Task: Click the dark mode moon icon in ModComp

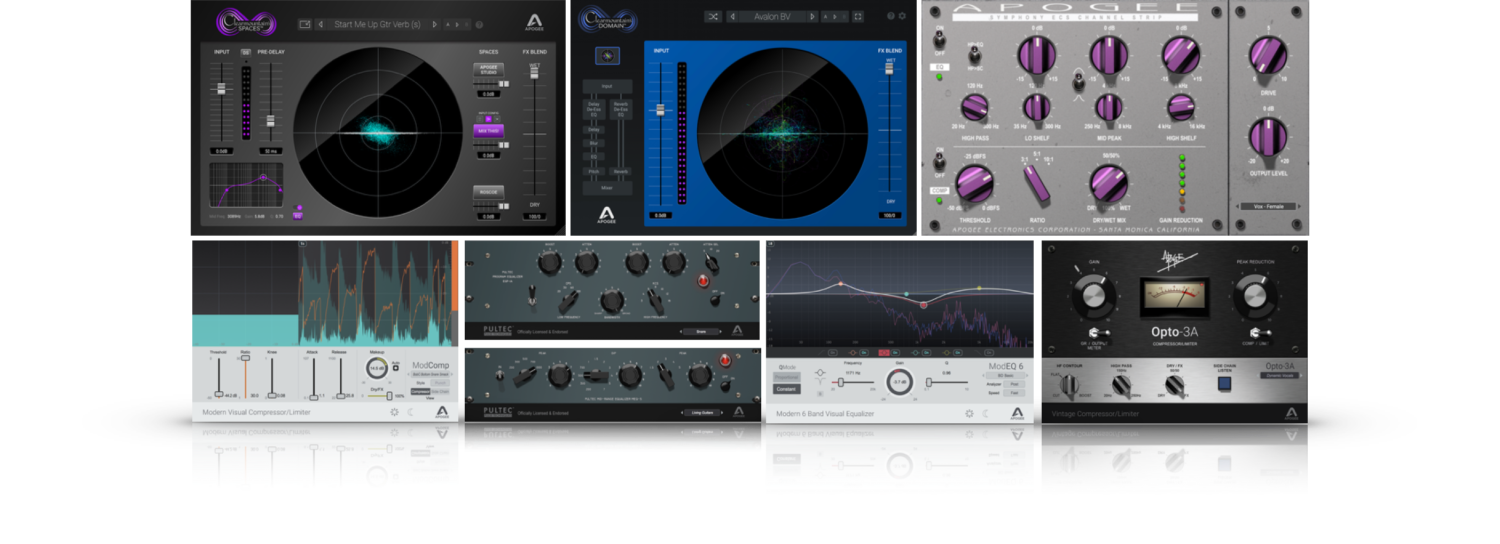Action: coord(410,412)
